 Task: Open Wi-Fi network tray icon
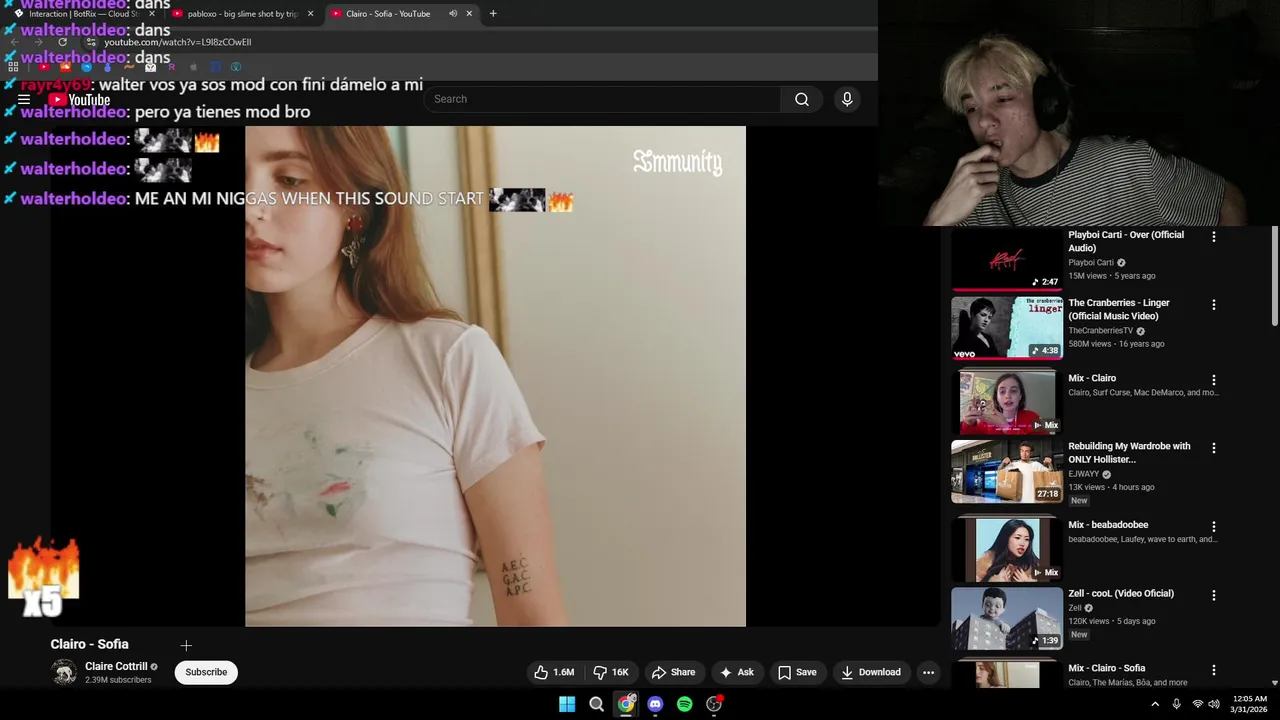[x=1197, y=704]
